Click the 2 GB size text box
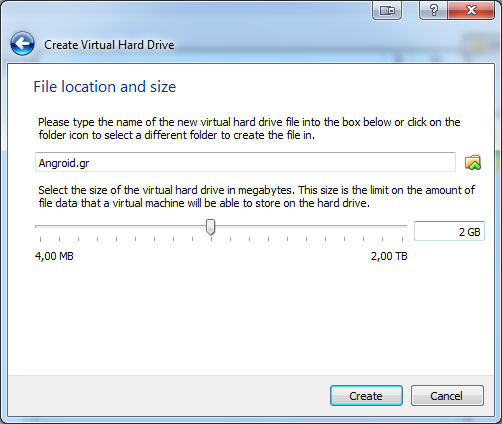 pyautogui.click(x=449, y=231)
